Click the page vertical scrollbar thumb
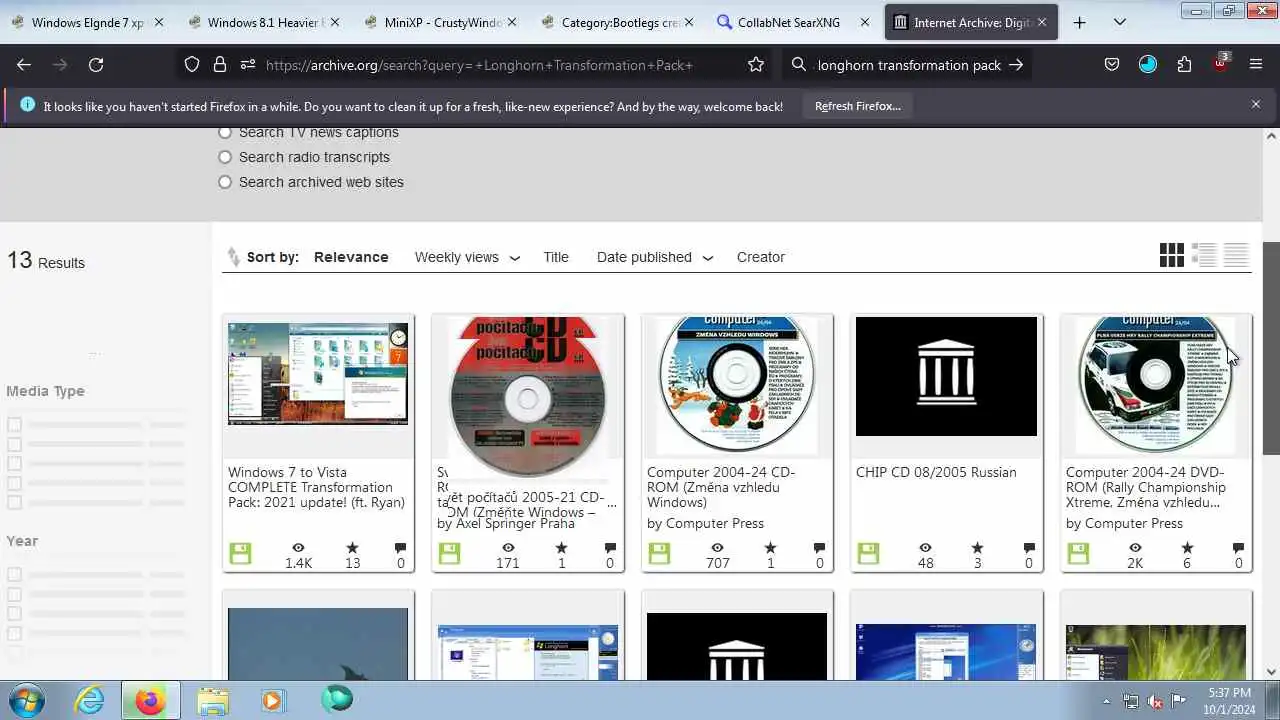Screen dimensions: 1280x720 click(x=1271, y=348)
